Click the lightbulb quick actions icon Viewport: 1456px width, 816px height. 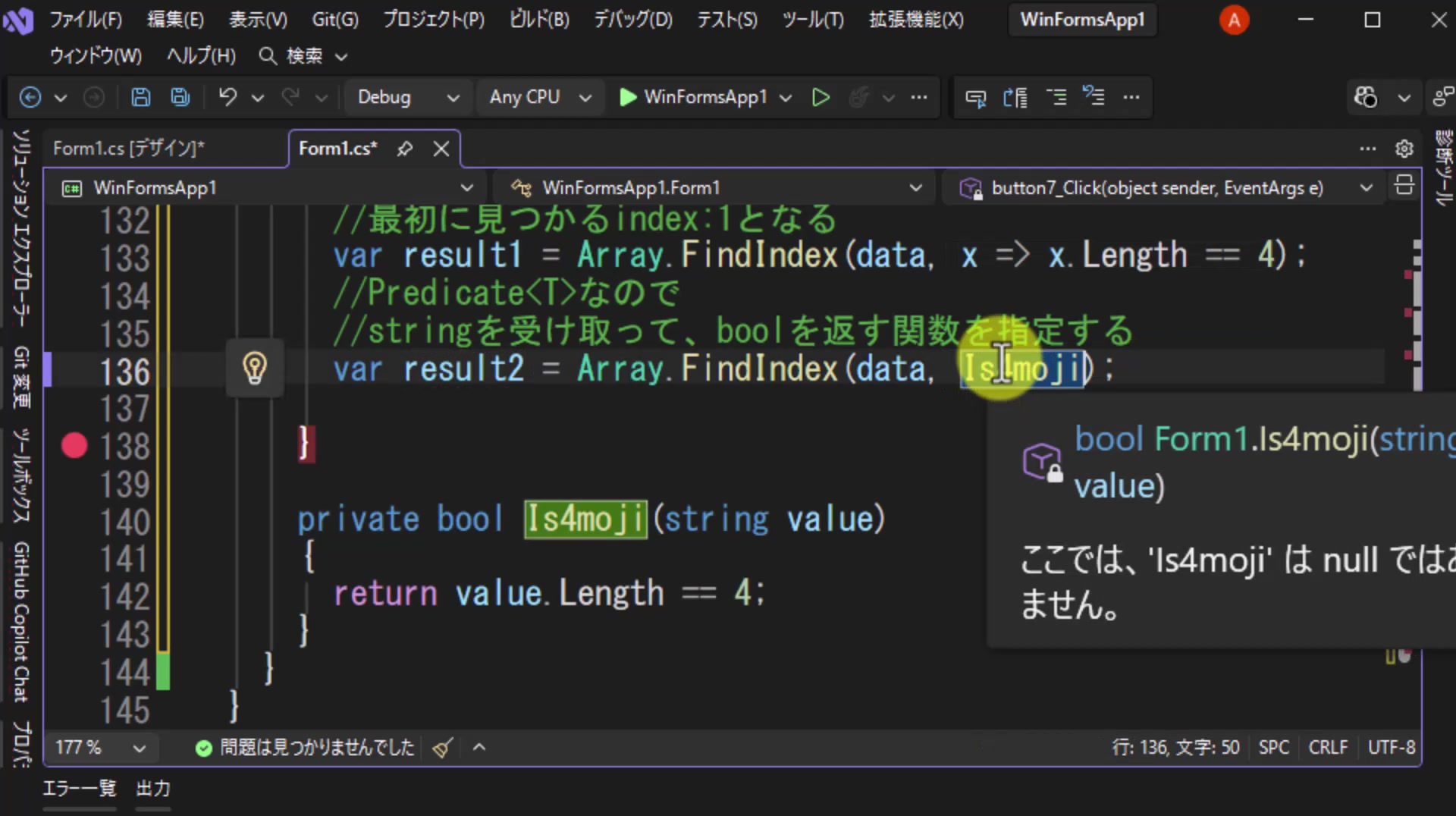point(255,369)
